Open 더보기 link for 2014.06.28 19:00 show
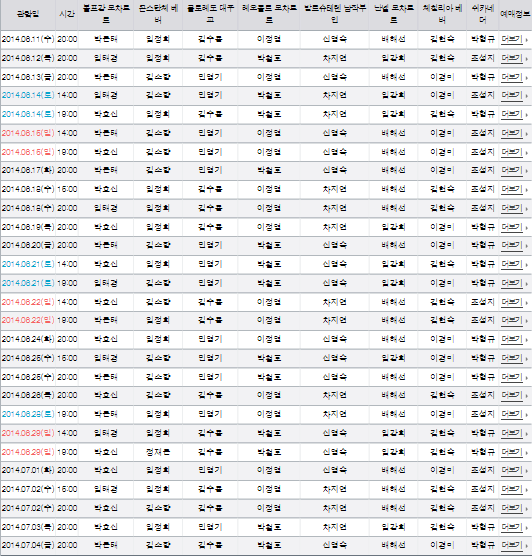532x556 pixels. (x=512, y=414)
